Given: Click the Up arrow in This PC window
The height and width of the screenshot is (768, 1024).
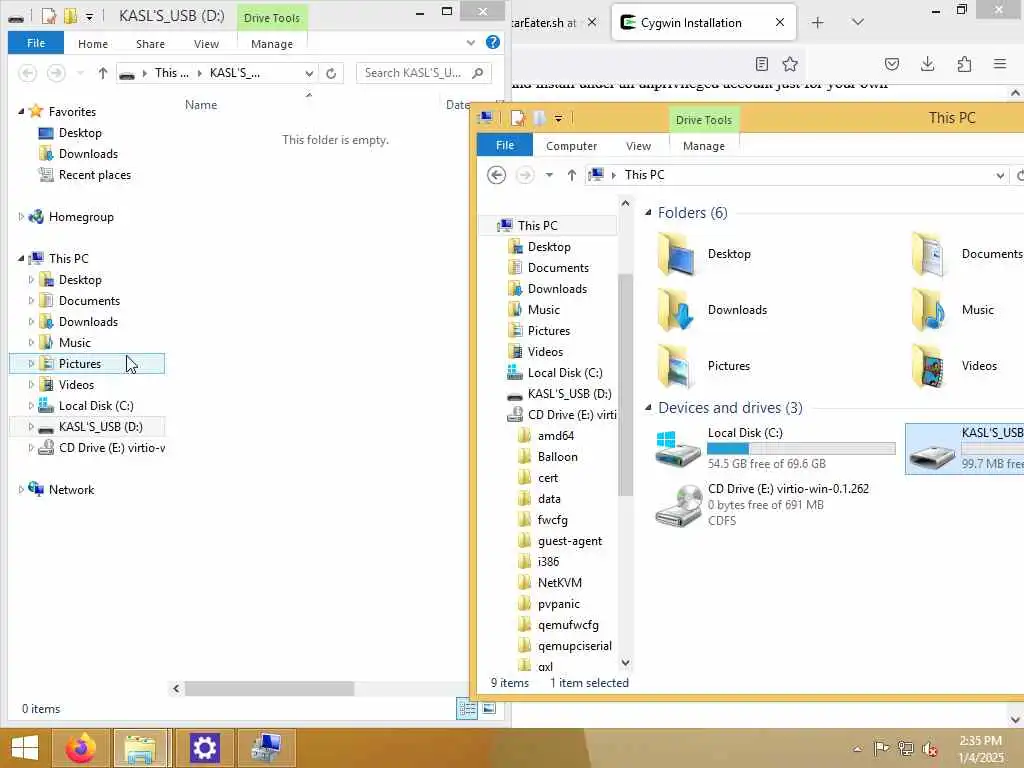Looking at the screenshot, I should point(571,175).
